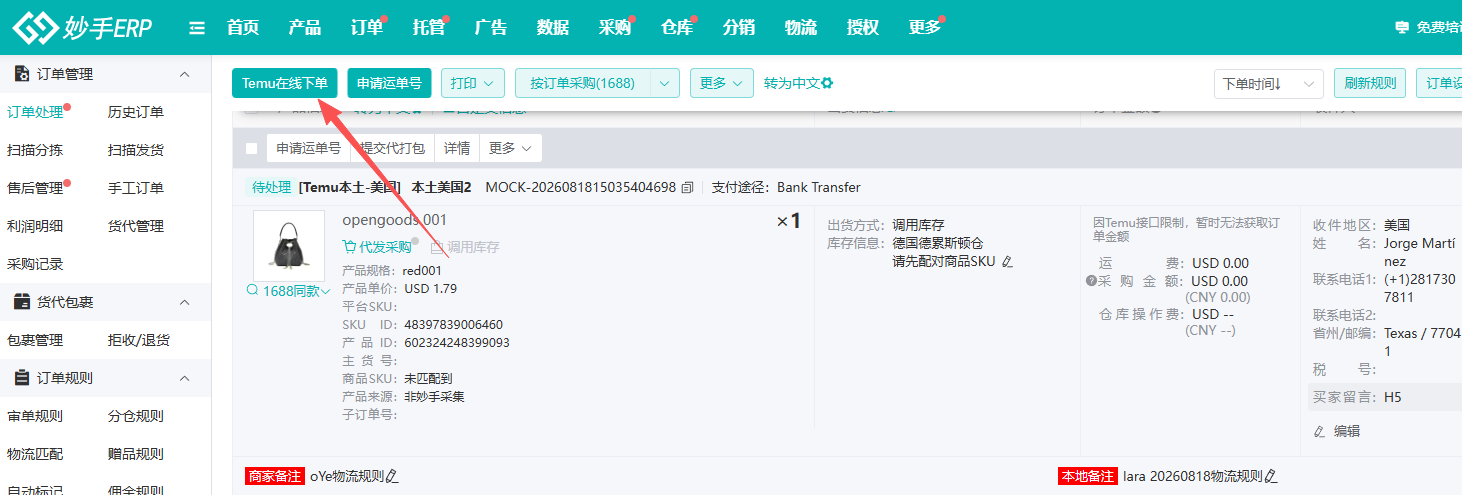Click the 代发采购 link
1462x495 pixels.
377,246
